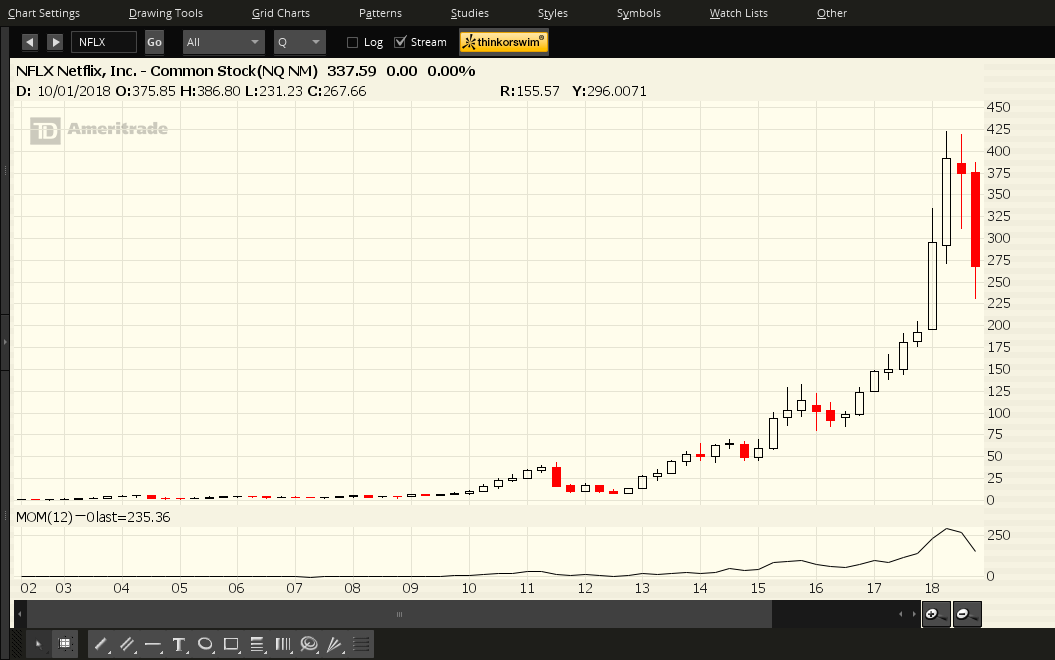Click the horizontal chart scrollbar thumb
Image resolution: width=1055 pixels, height=660 pixels.
tap(399, 614)
